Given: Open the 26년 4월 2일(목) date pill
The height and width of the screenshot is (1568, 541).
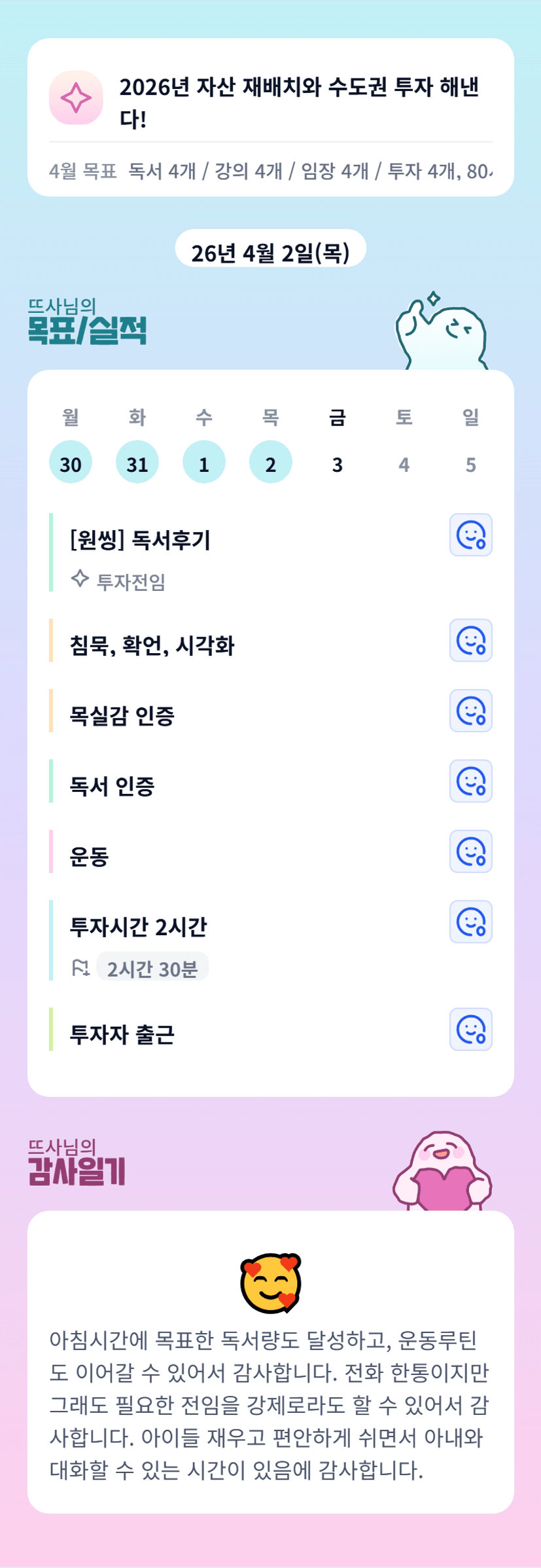Looking at the screenshot, I should 270,253.
